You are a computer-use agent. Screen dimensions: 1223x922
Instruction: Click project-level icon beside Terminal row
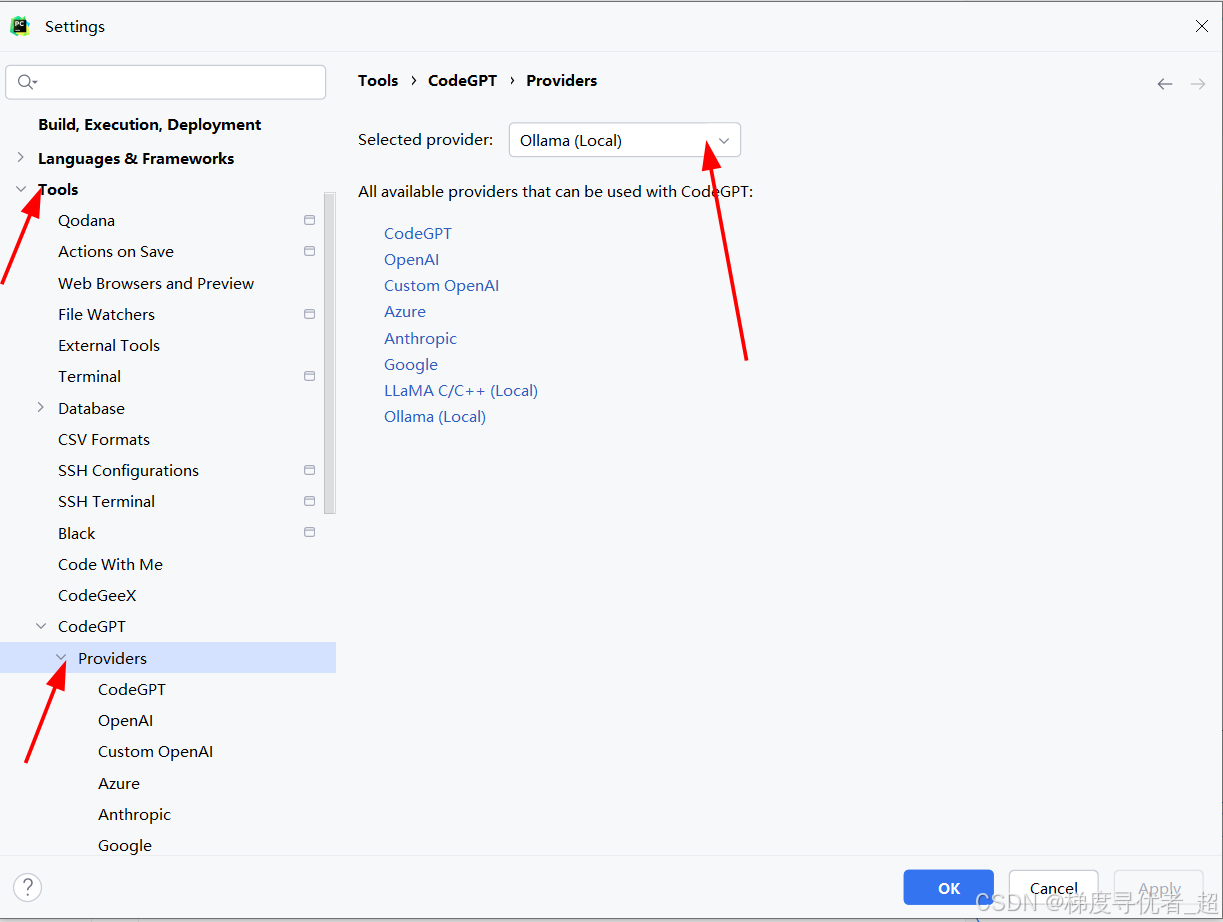click(310, 376)
